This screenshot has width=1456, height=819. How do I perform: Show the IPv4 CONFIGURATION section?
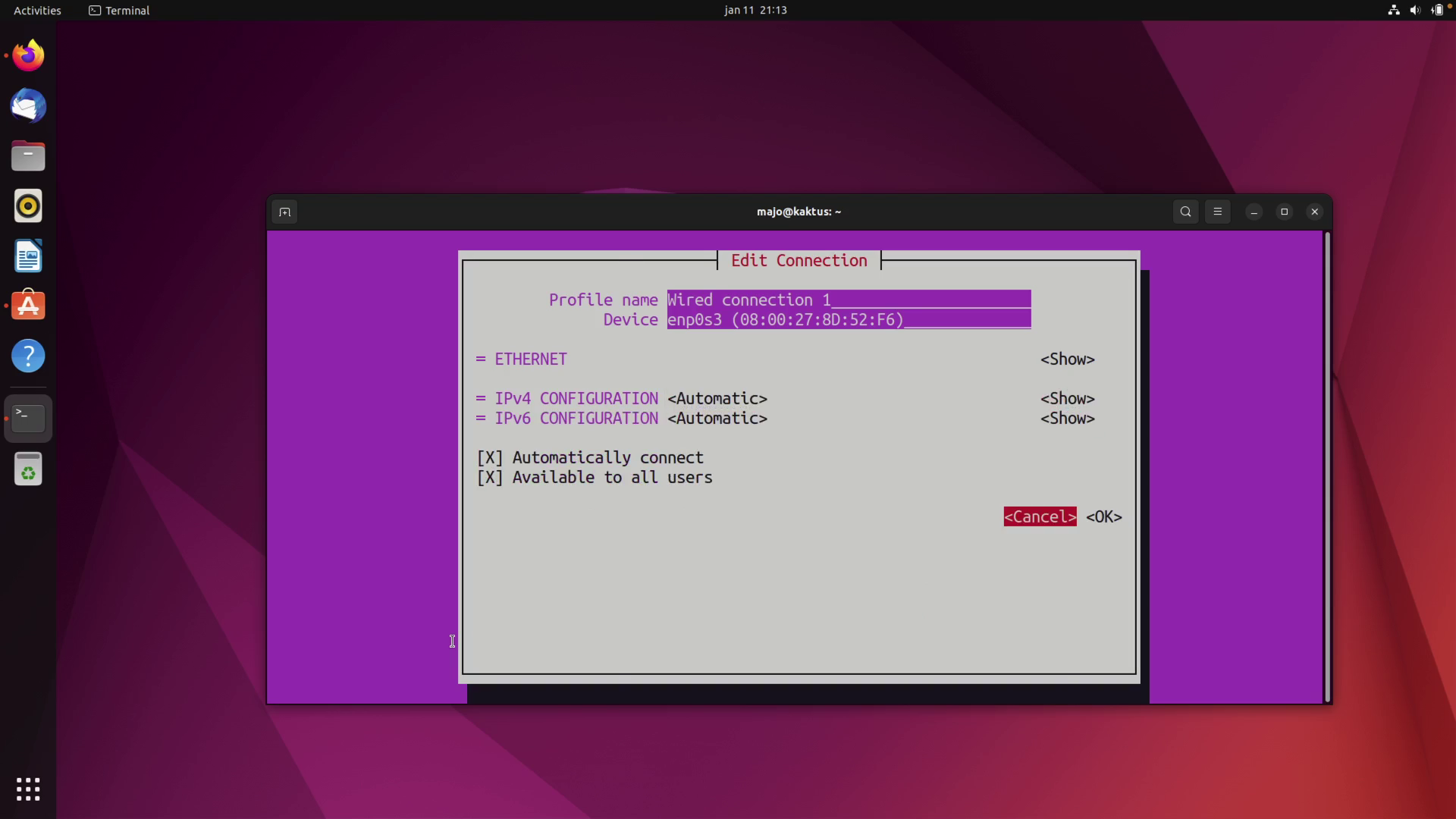[x=1067, y=399]
